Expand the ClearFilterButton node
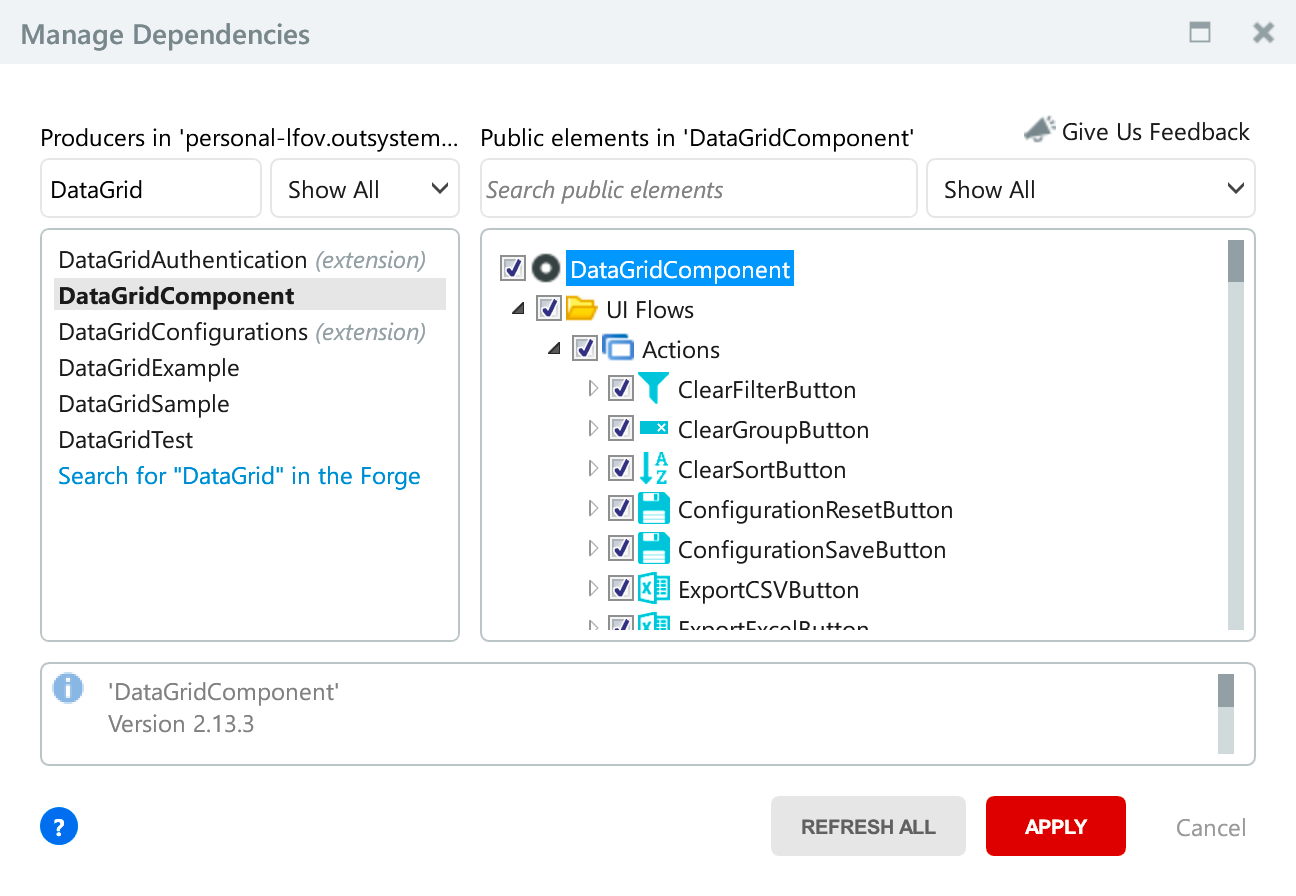1296x896 pixels. pos(593,389)
